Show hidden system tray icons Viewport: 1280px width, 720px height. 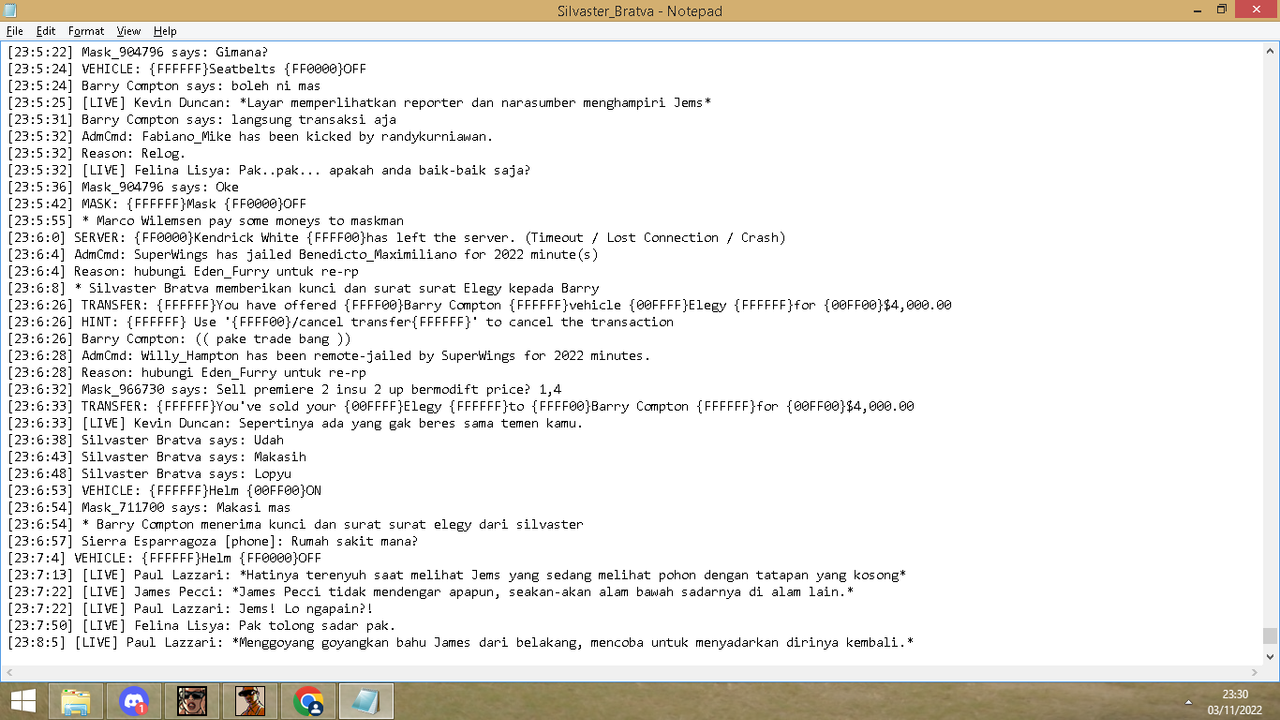click(1189, 701)
